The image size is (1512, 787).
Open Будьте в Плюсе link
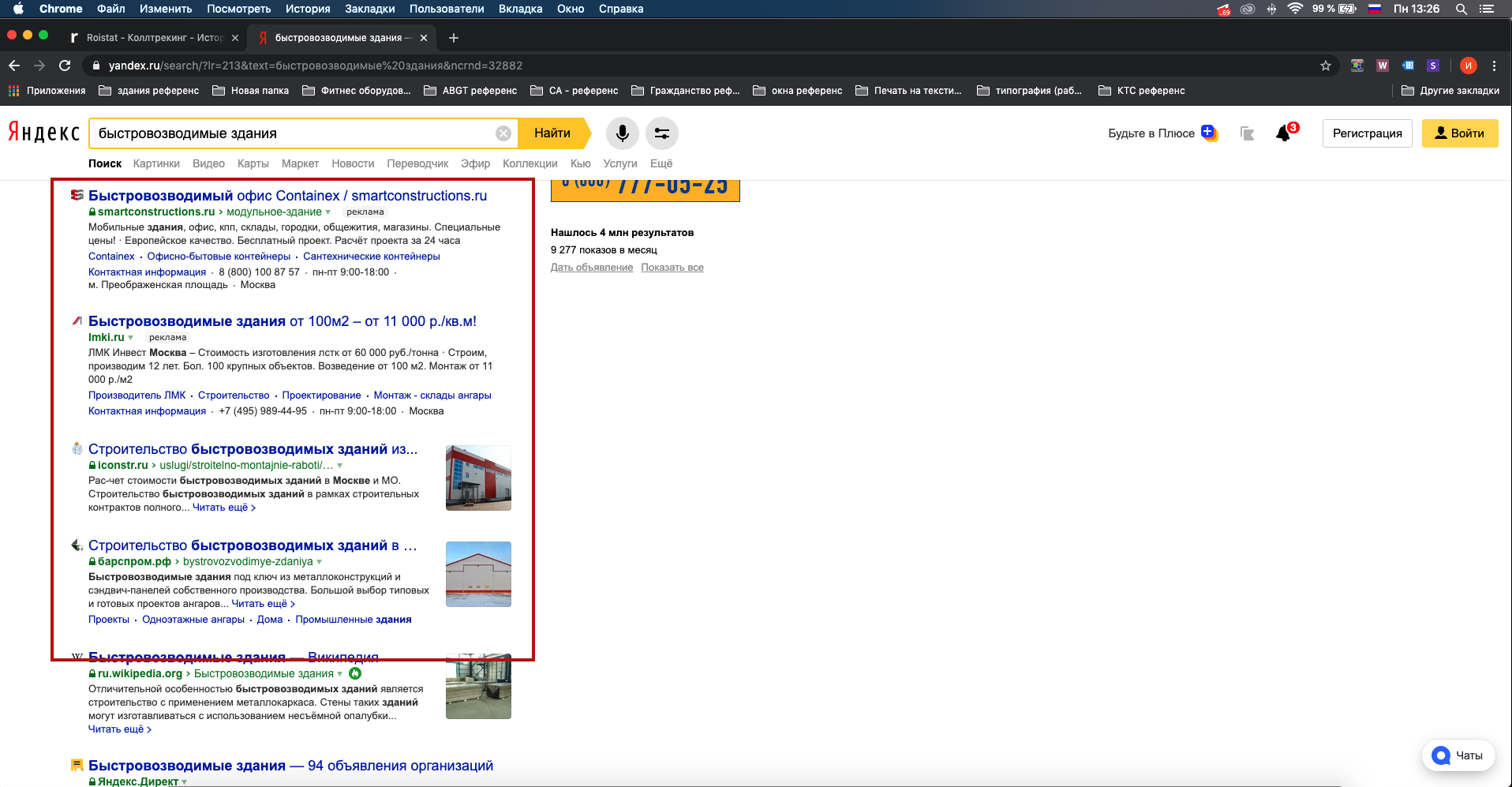(x=1151, y=133)
